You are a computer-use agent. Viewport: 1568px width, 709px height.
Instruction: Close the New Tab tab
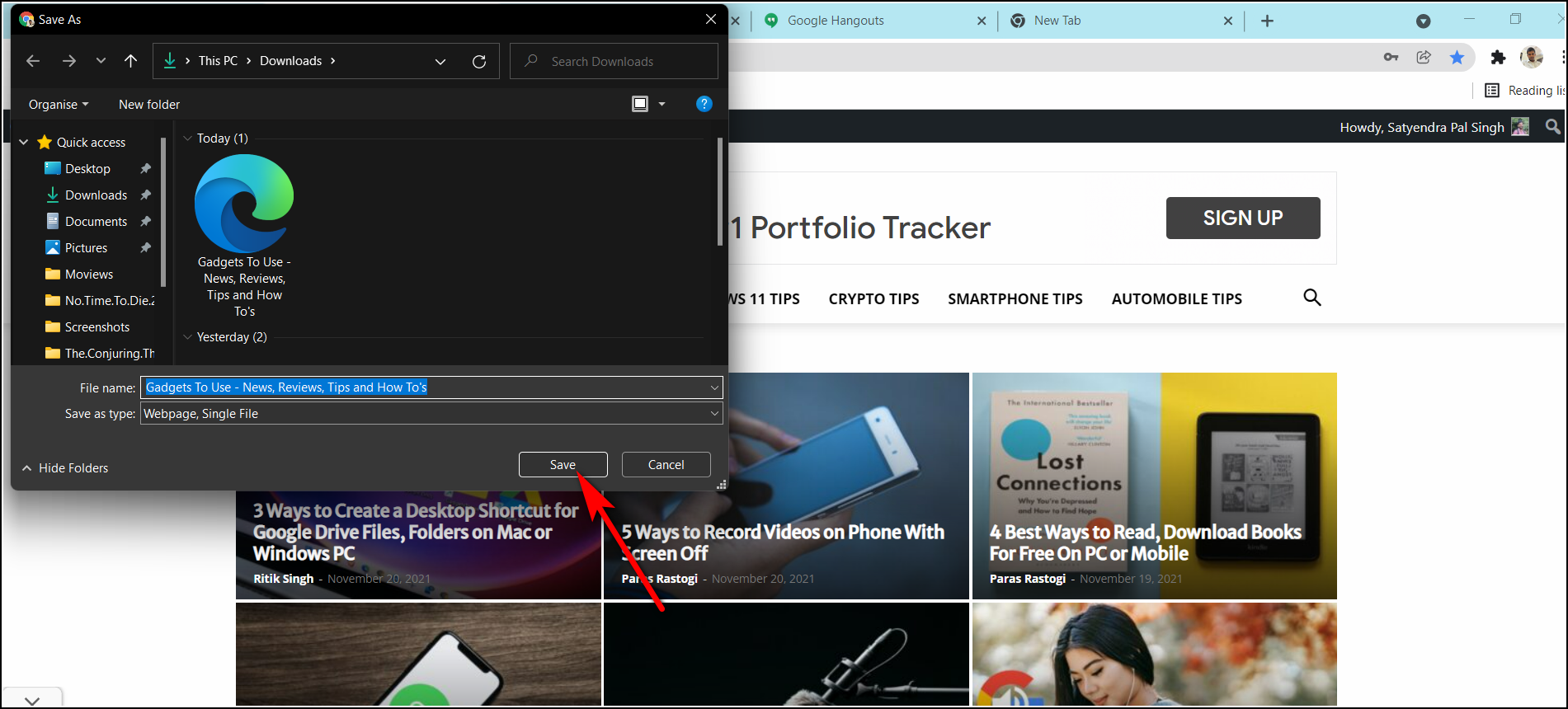1228,21
